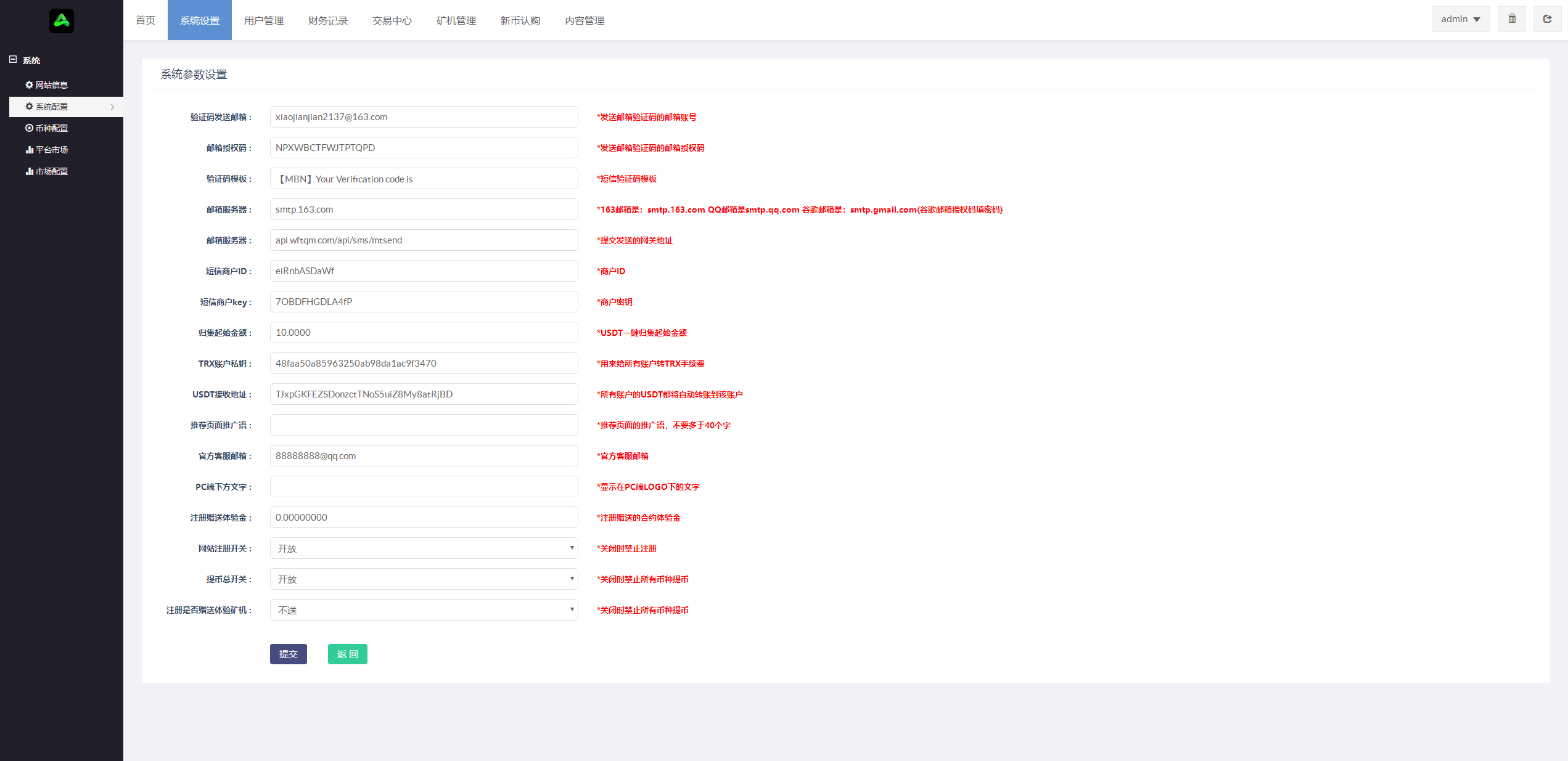Click USDT接收地址 input field
Screen dimensions: 1568x761
[423, 394]
